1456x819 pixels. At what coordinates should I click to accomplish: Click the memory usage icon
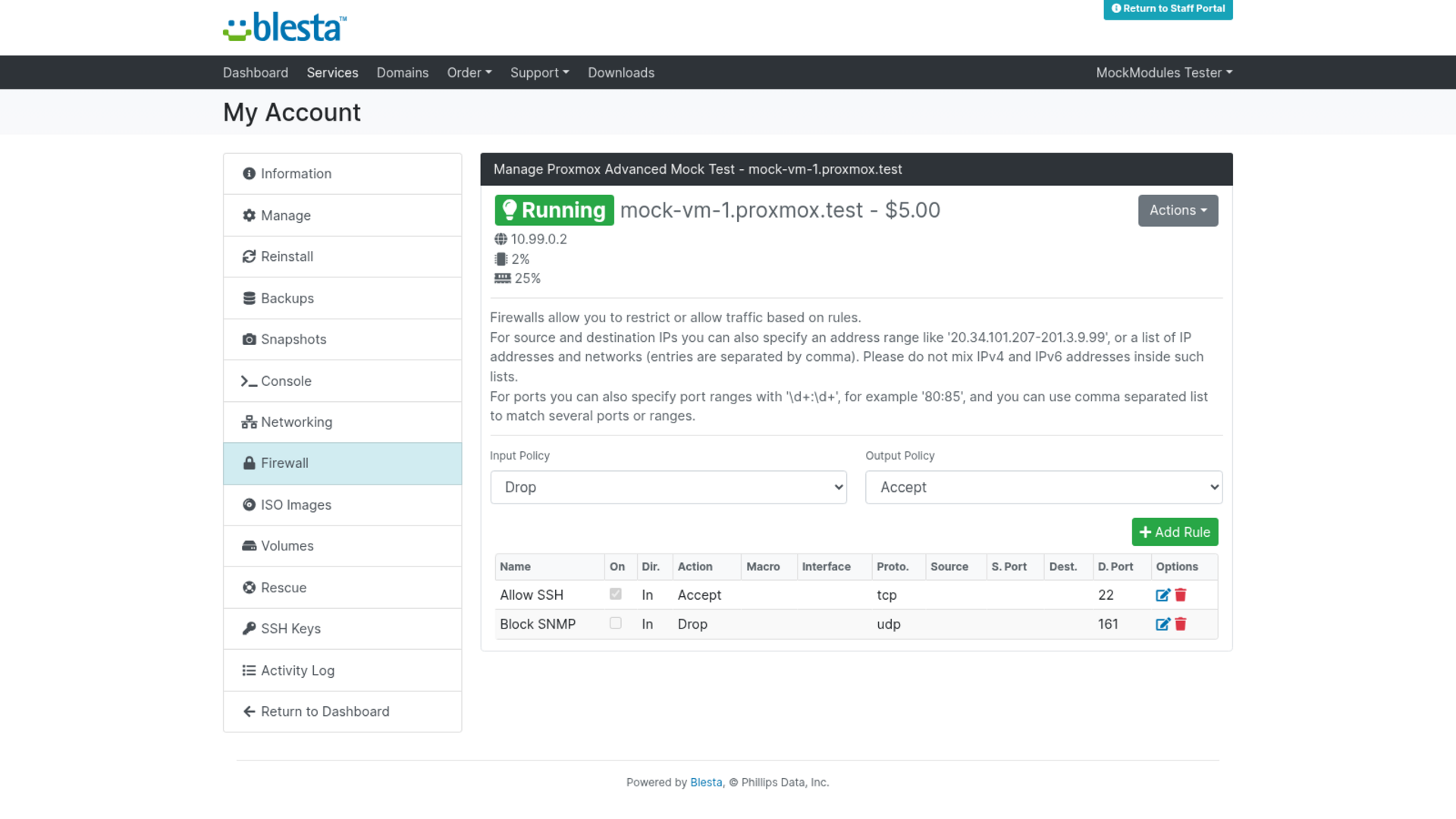pos(502,278)
